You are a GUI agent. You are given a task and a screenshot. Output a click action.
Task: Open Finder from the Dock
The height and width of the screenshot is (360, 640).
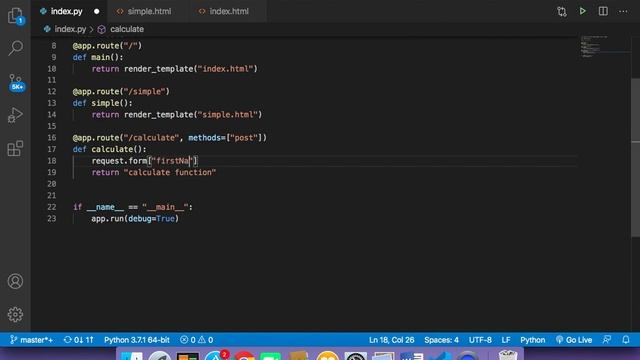coord(132,356)
